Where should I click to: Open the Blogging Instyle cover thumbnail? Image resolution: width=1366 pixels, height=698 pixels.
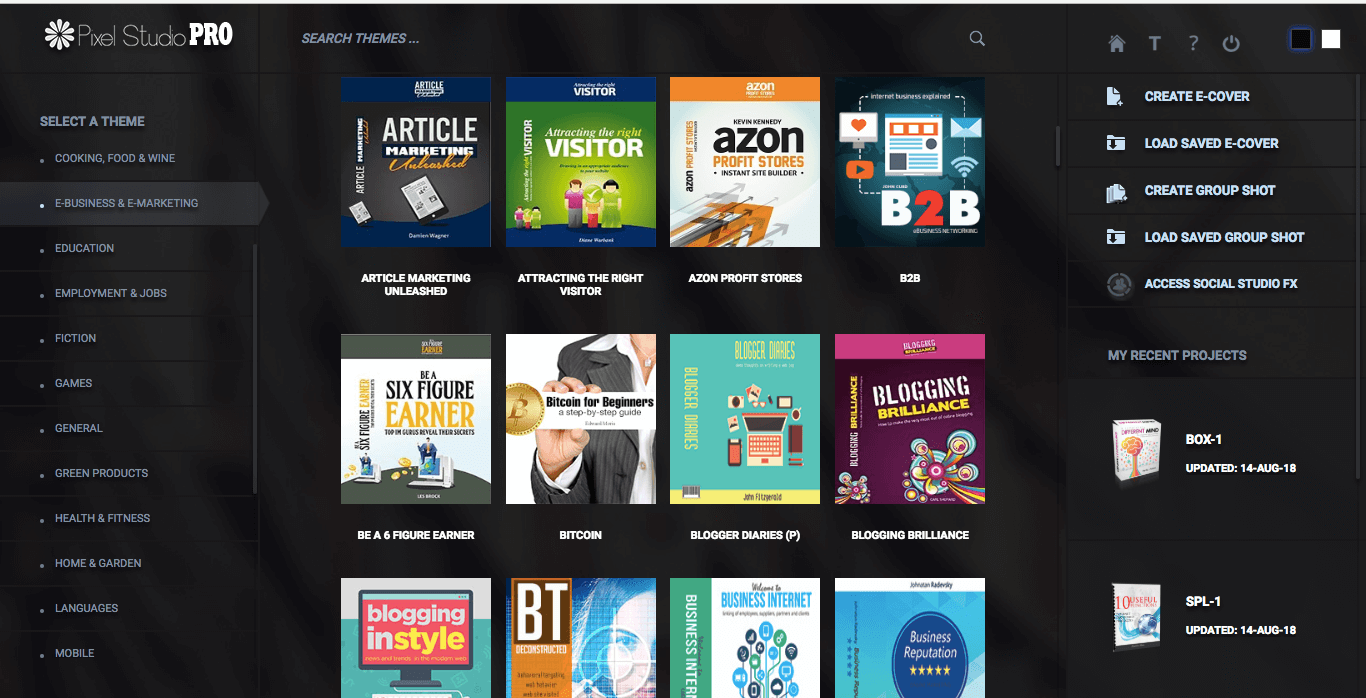pos(416,638)
